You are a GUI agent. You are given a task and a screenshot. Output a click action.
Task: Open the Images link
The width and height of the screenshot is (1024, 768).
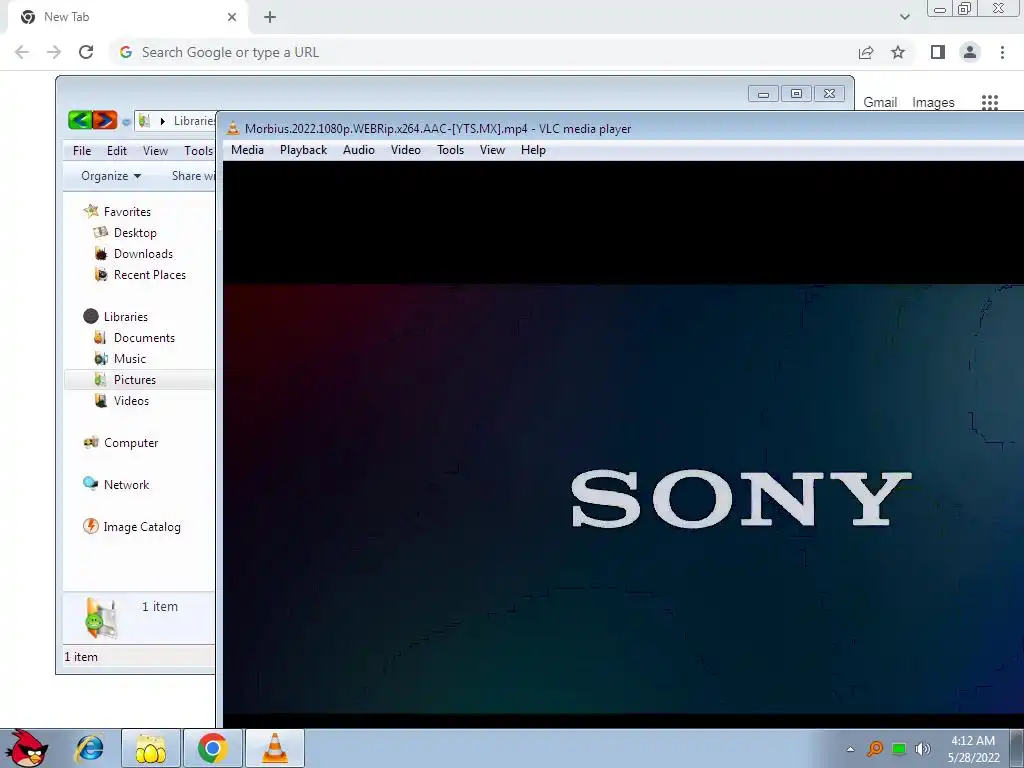[933, 103]
